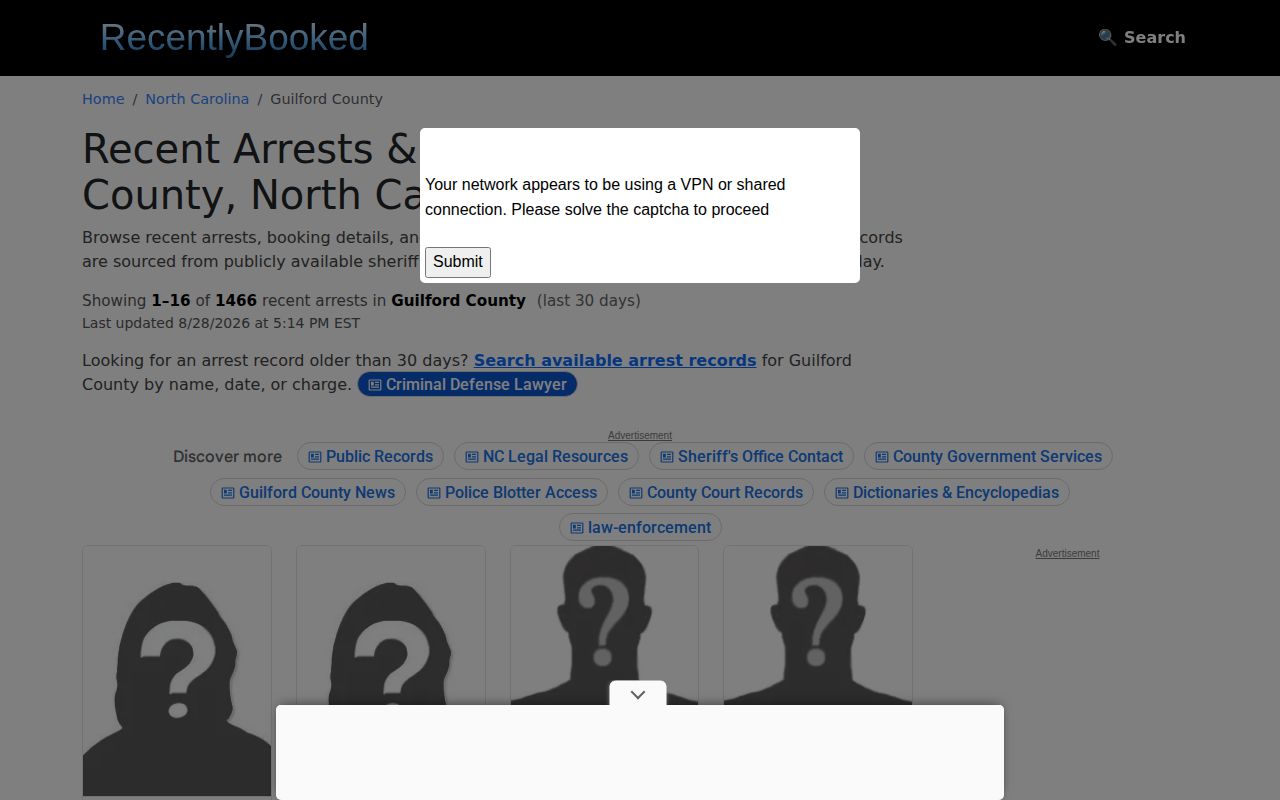The width and height of the screenshot is (1280, 800).
Task: Click the Dictionaries & Encyclopedias chip icon
Action: (x=842, y=493)
